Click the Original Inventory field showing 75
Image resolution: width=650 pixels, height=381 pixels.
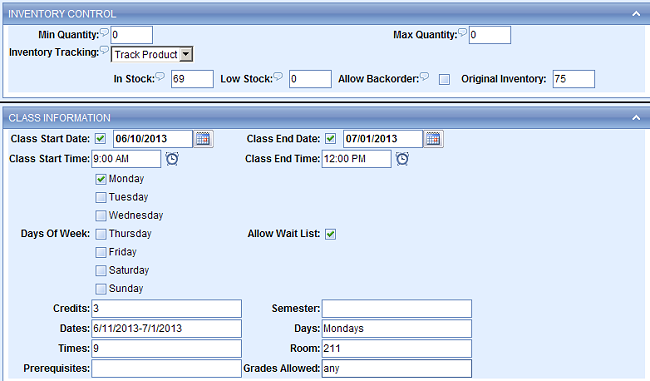pos(574,79)
